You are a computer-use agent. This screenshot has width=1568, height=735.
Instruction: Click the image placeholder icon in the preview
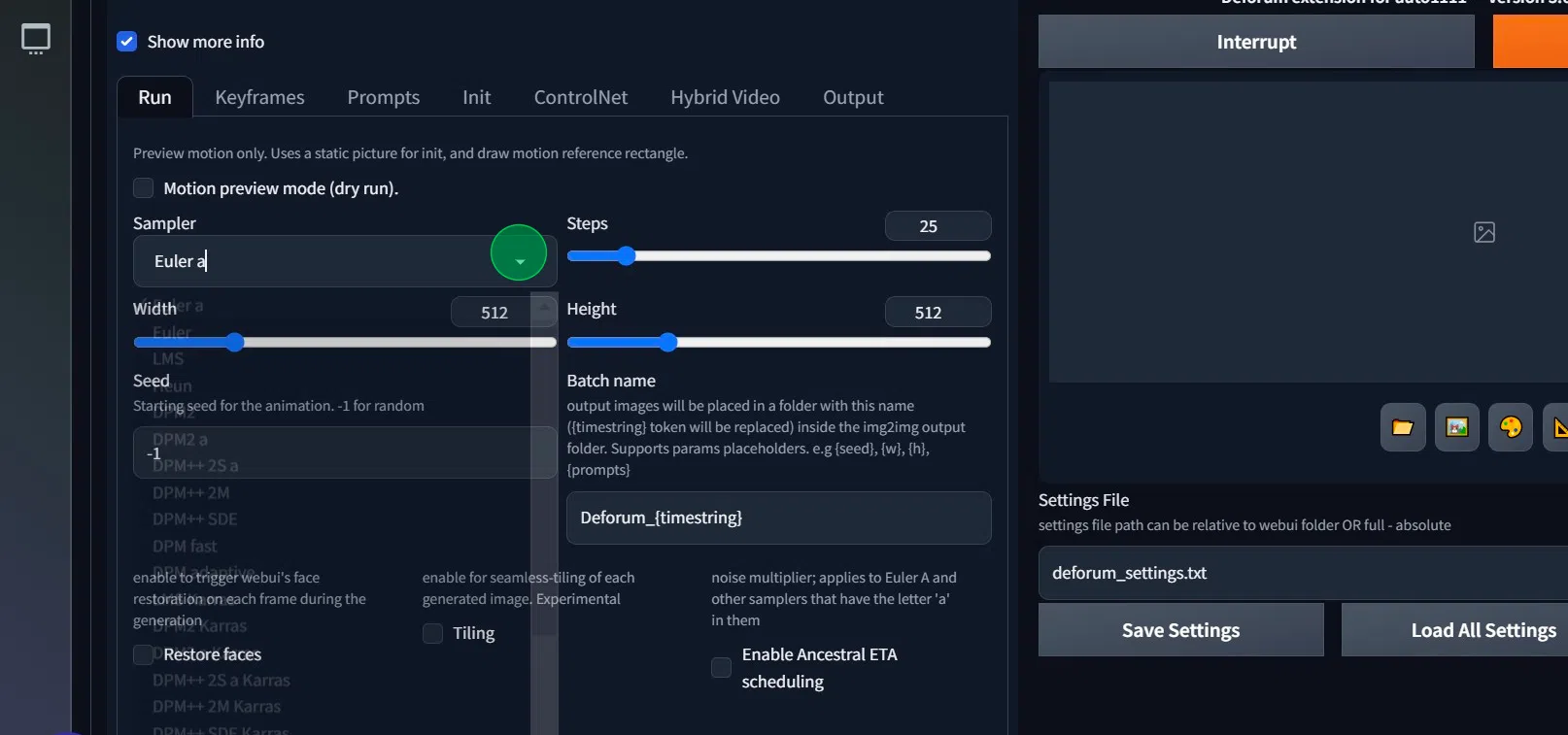click(1484, 232)
